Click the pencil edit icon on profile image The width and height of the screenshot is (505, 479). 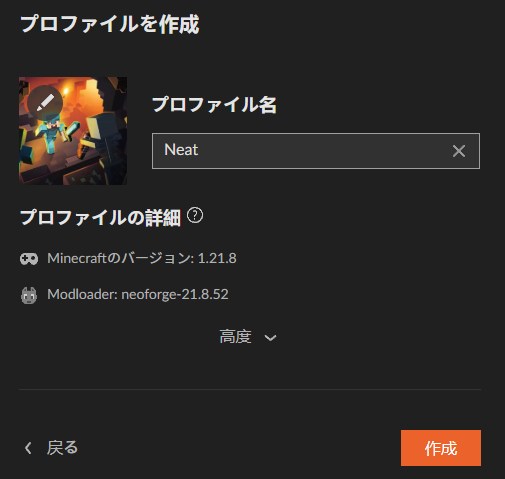[45, 103]
